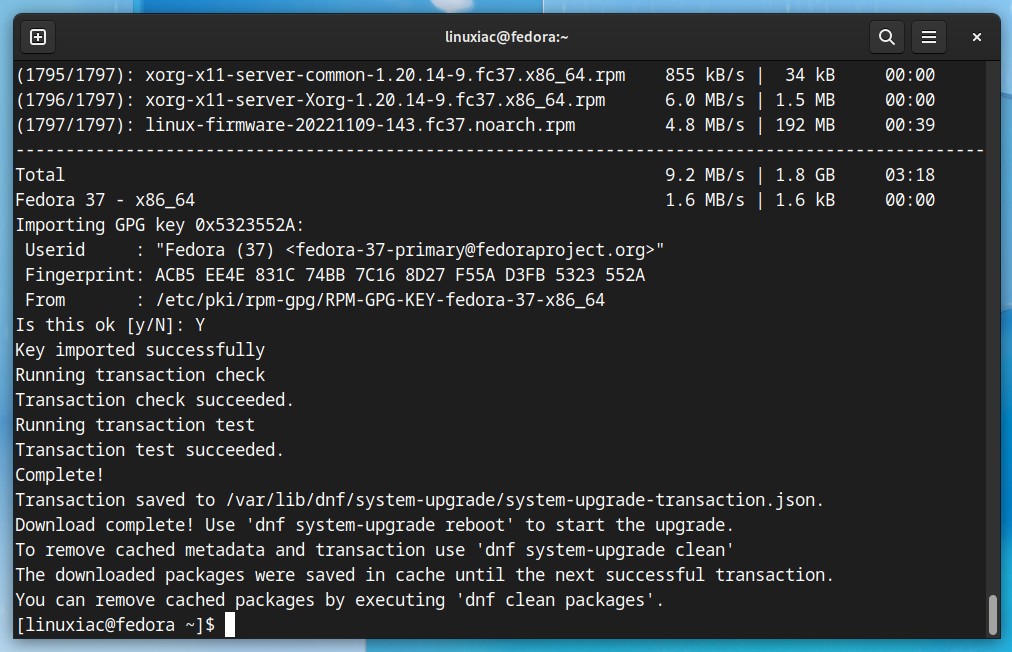Close the terminal window
The image size is (1012, 652).
977,37
